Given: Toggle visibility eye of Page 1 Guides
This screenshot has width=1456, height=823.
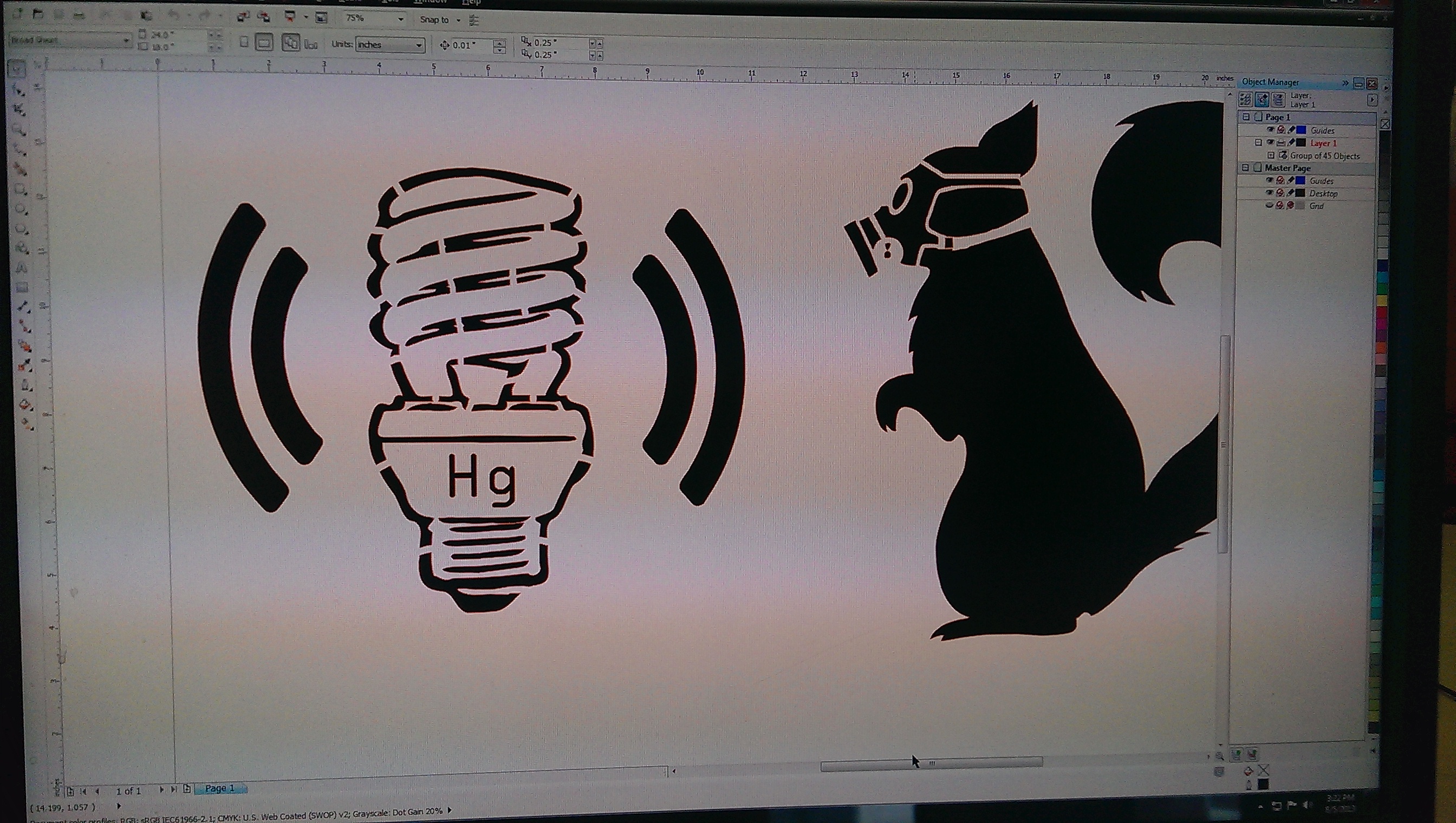Looking at the screenshot, I should [1271, 129].
